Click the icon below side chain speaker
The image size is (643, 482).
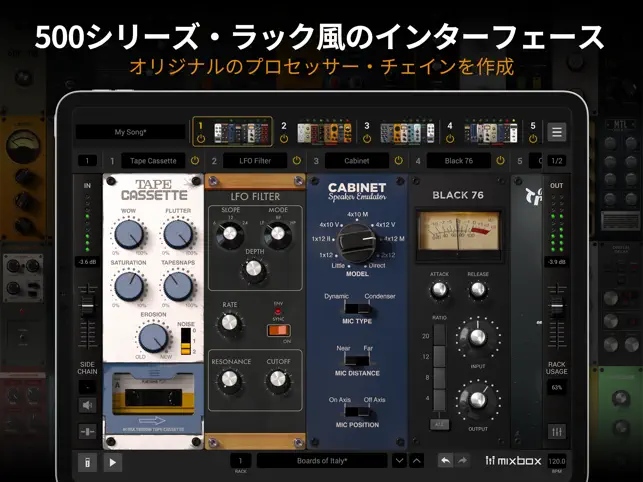(x=87, y=431)
